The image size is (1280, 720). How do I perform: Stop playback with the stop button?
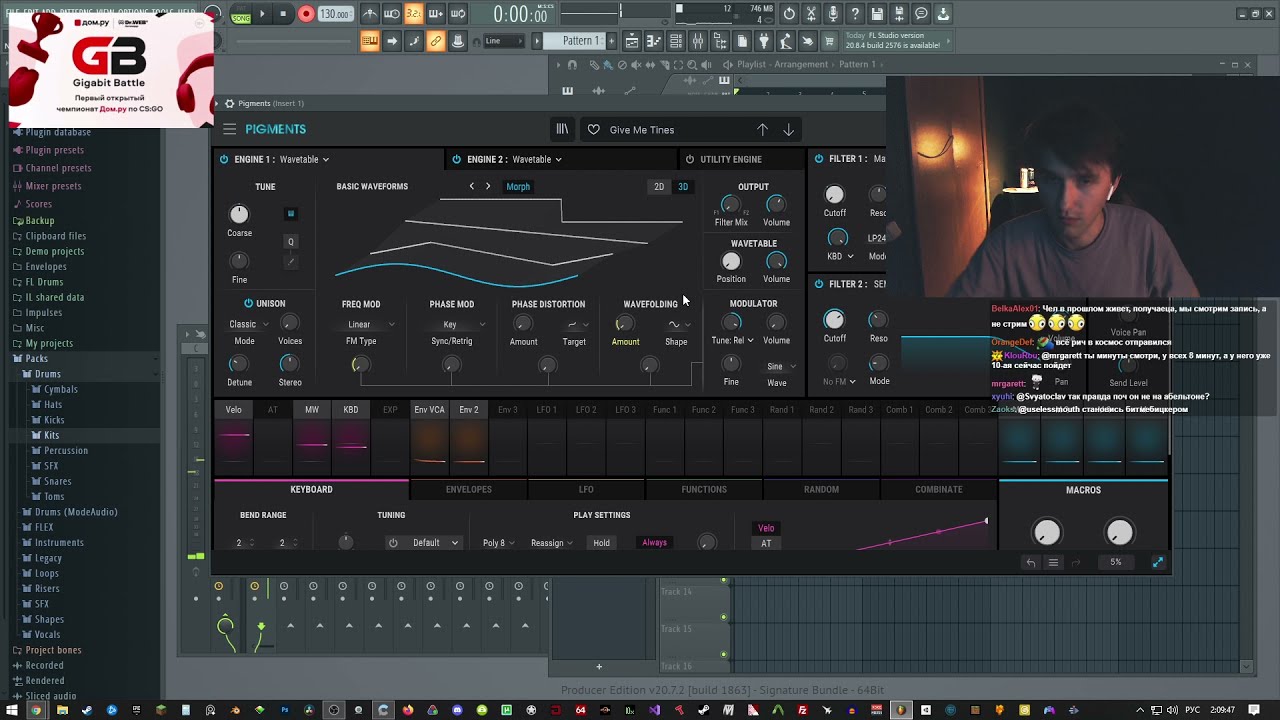click(284, 14)
